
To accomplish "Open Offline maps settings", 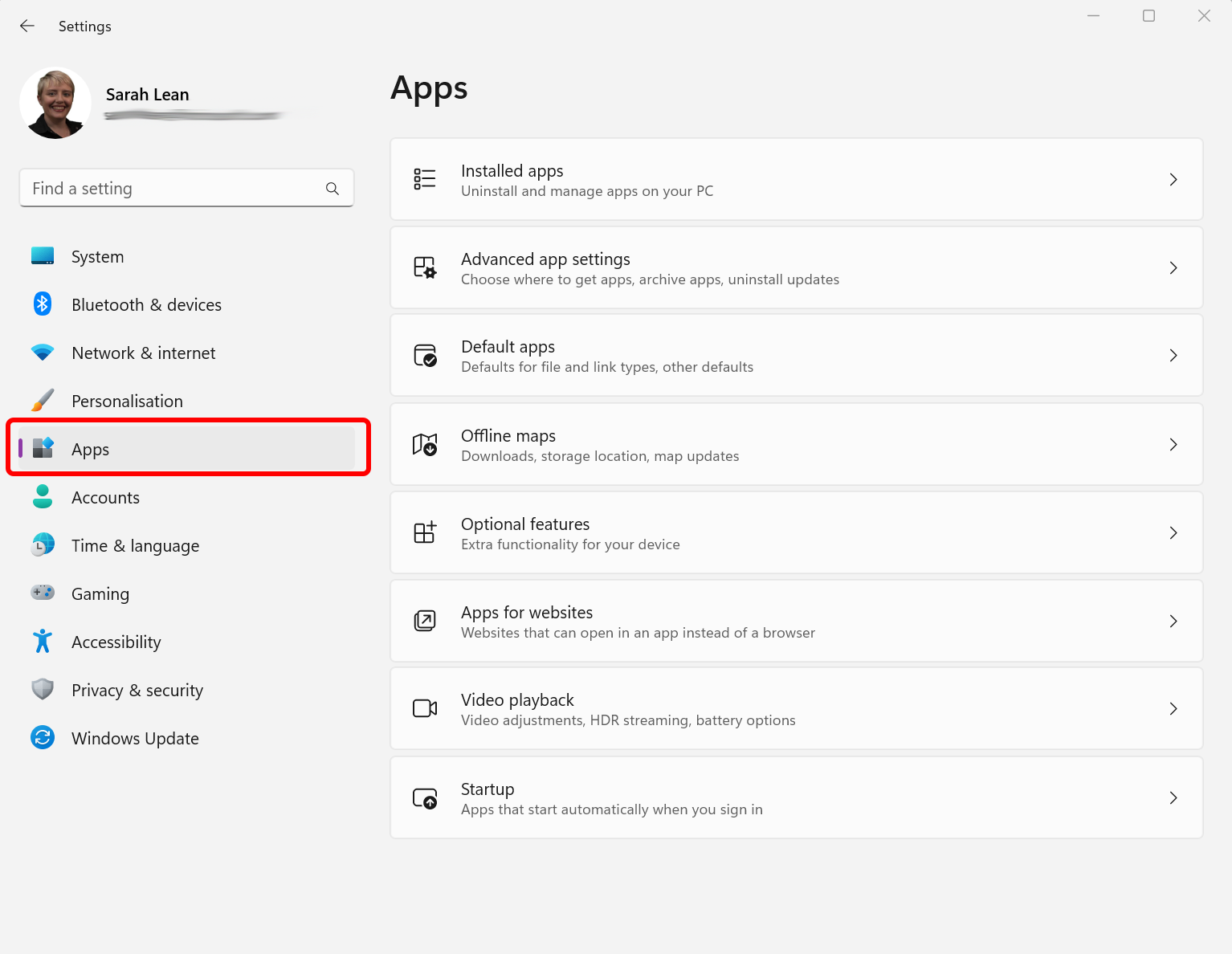I will point(796,444).
